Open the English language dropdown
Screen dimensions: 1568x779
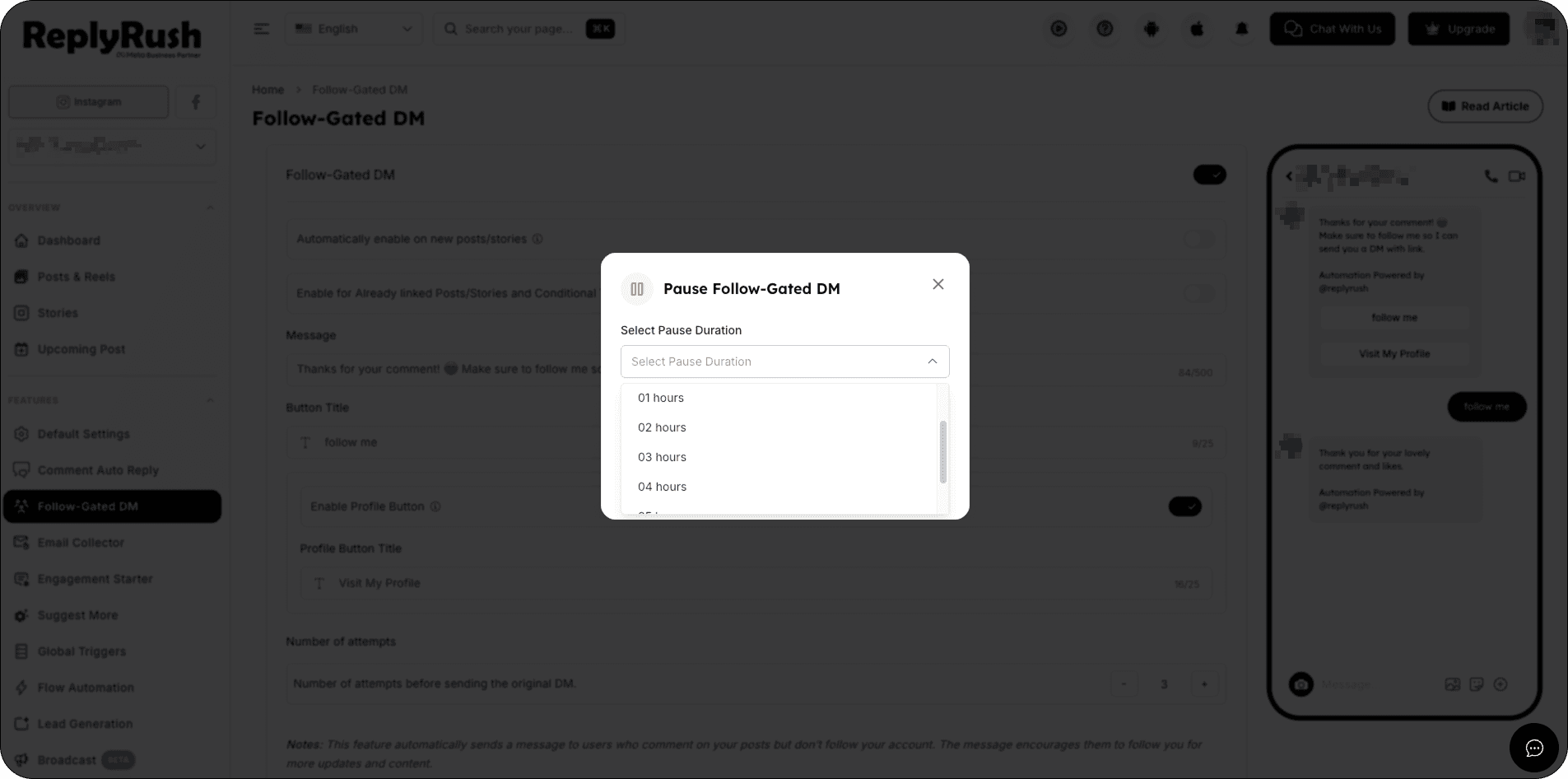click(354, 29)
